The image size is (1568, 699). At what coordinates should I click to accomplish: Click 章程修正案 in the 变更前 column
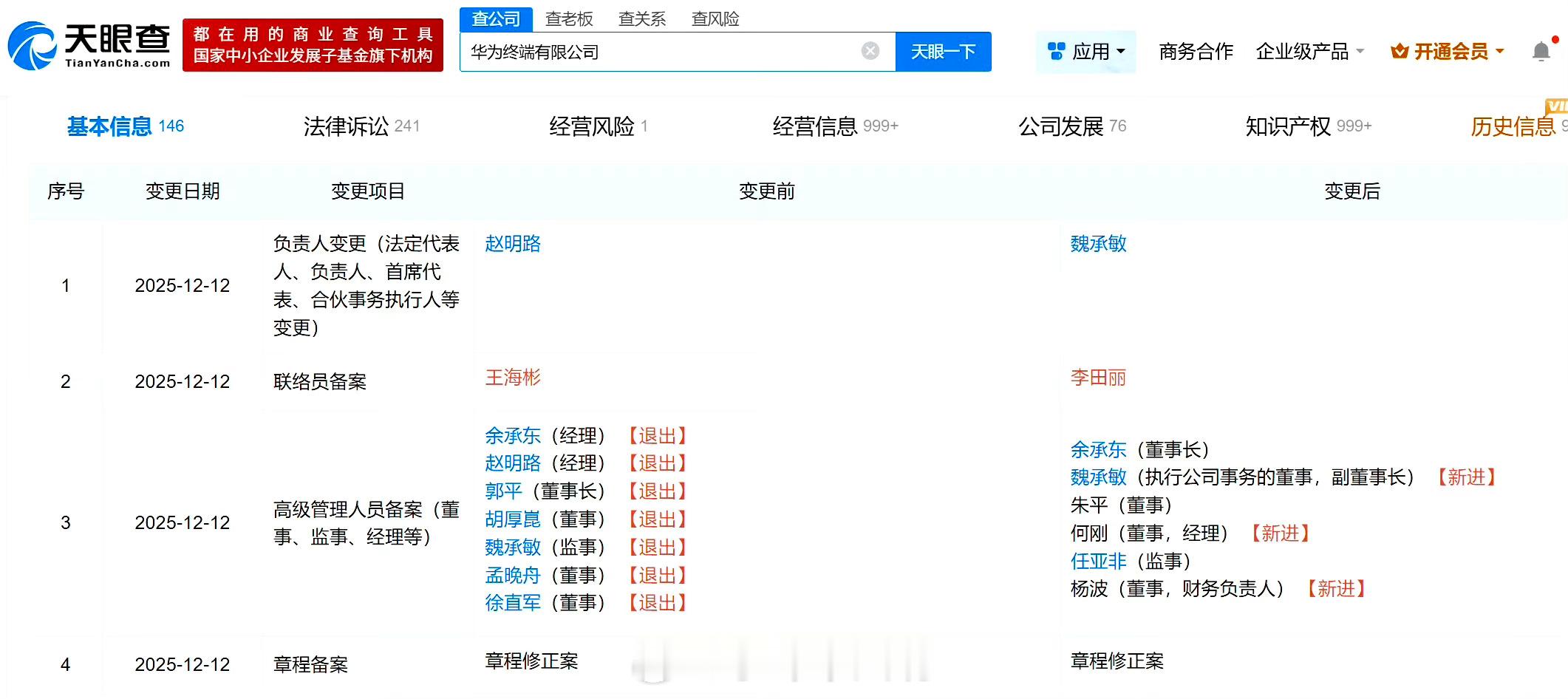(531, 661)
